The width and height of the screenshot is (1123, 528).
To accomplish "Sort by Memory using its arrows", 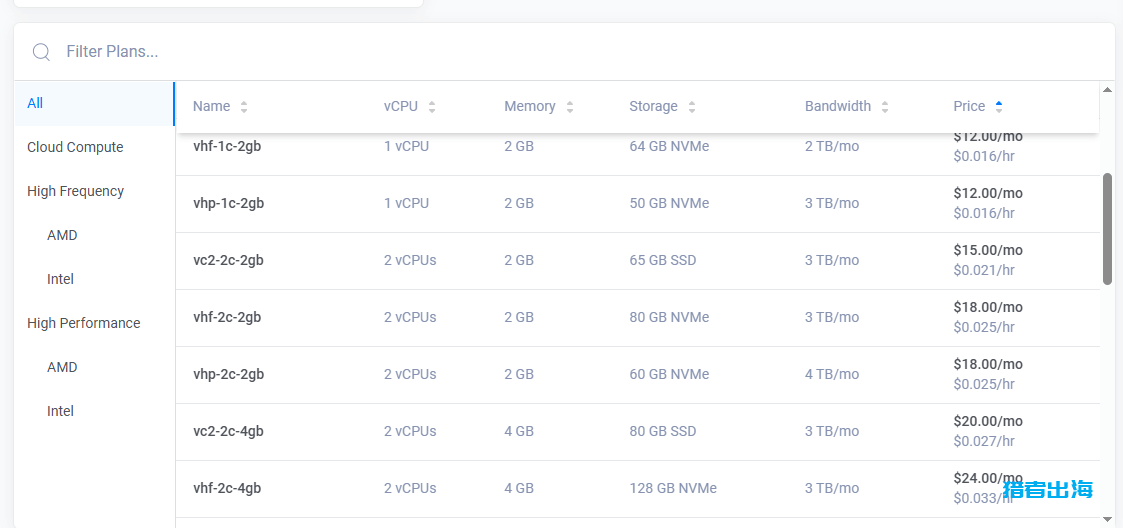I will (x=569, y=107).
